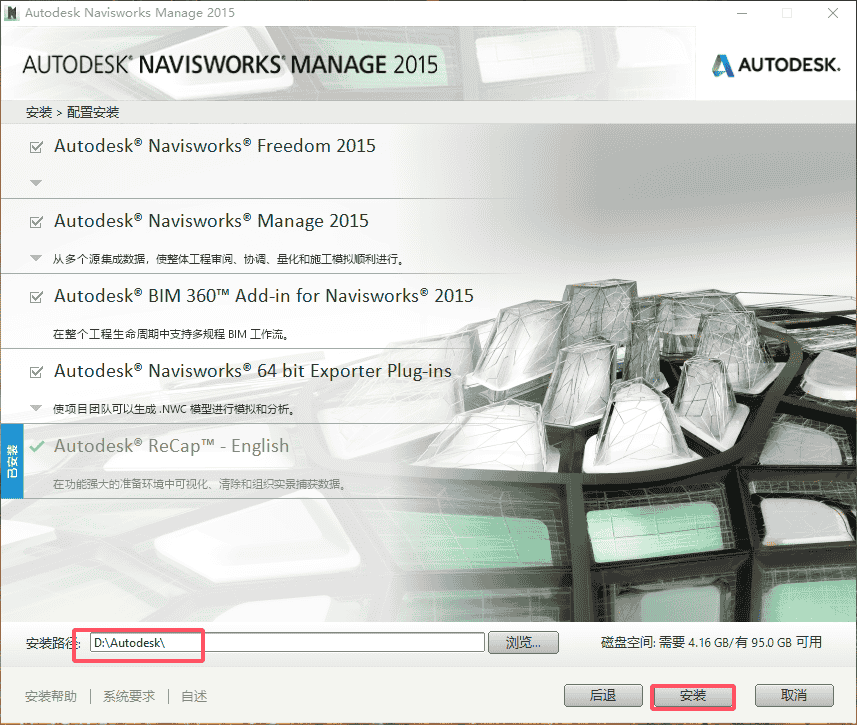Cancel setup with the 取消 button

click(794, 695)
